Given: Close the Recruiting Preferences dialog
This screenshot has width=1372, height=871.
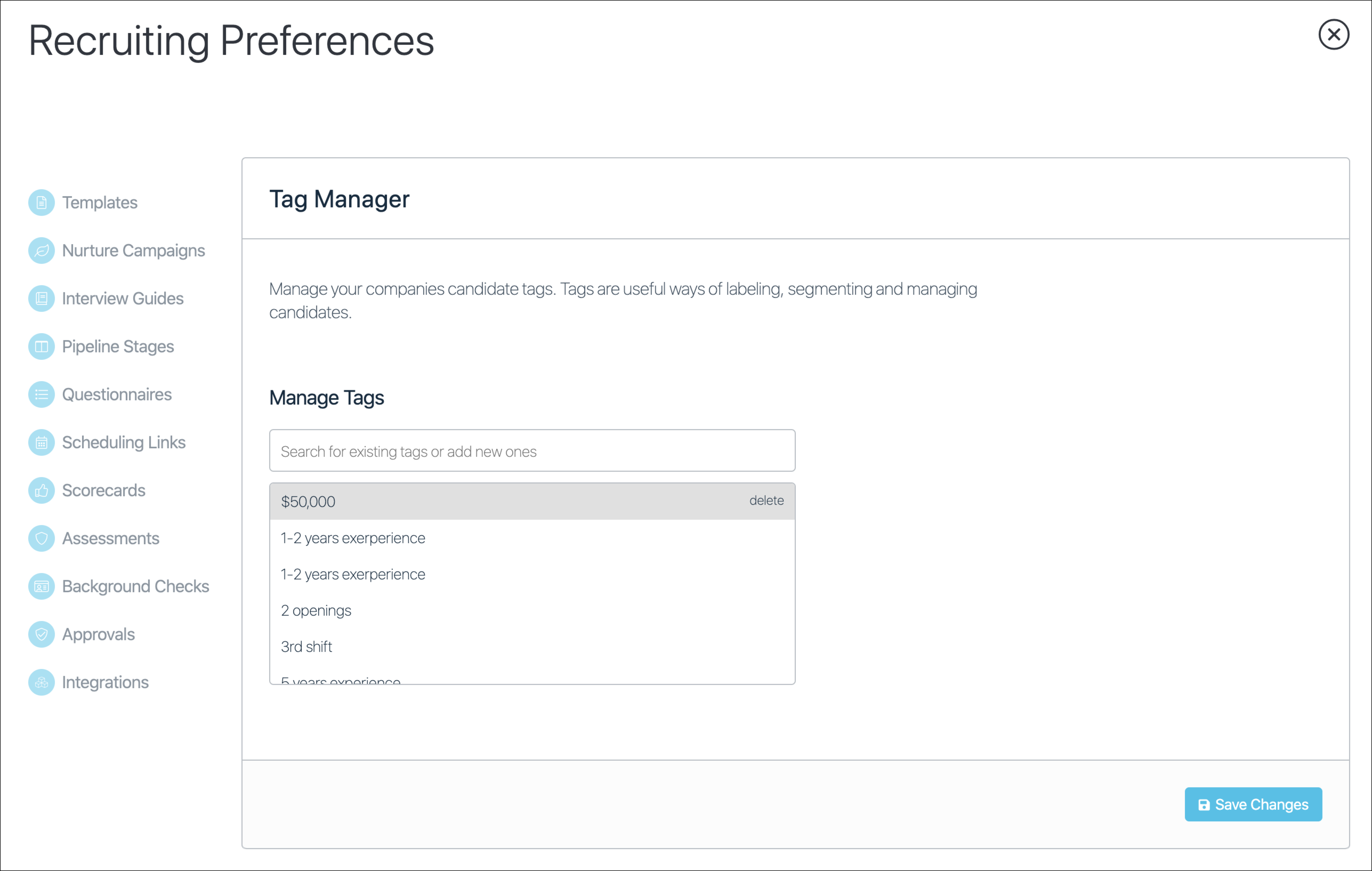Looking at the screenshot, I should pos(1333,35).
